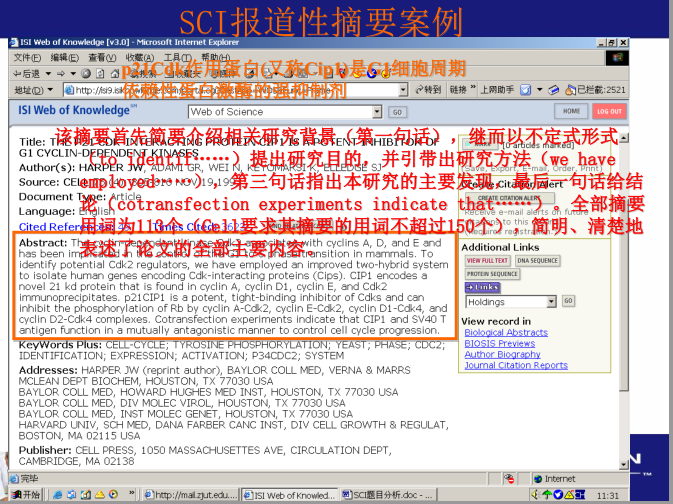
Task: Click the Forward arrow in IE toolbar
Action: pos(61,73)
